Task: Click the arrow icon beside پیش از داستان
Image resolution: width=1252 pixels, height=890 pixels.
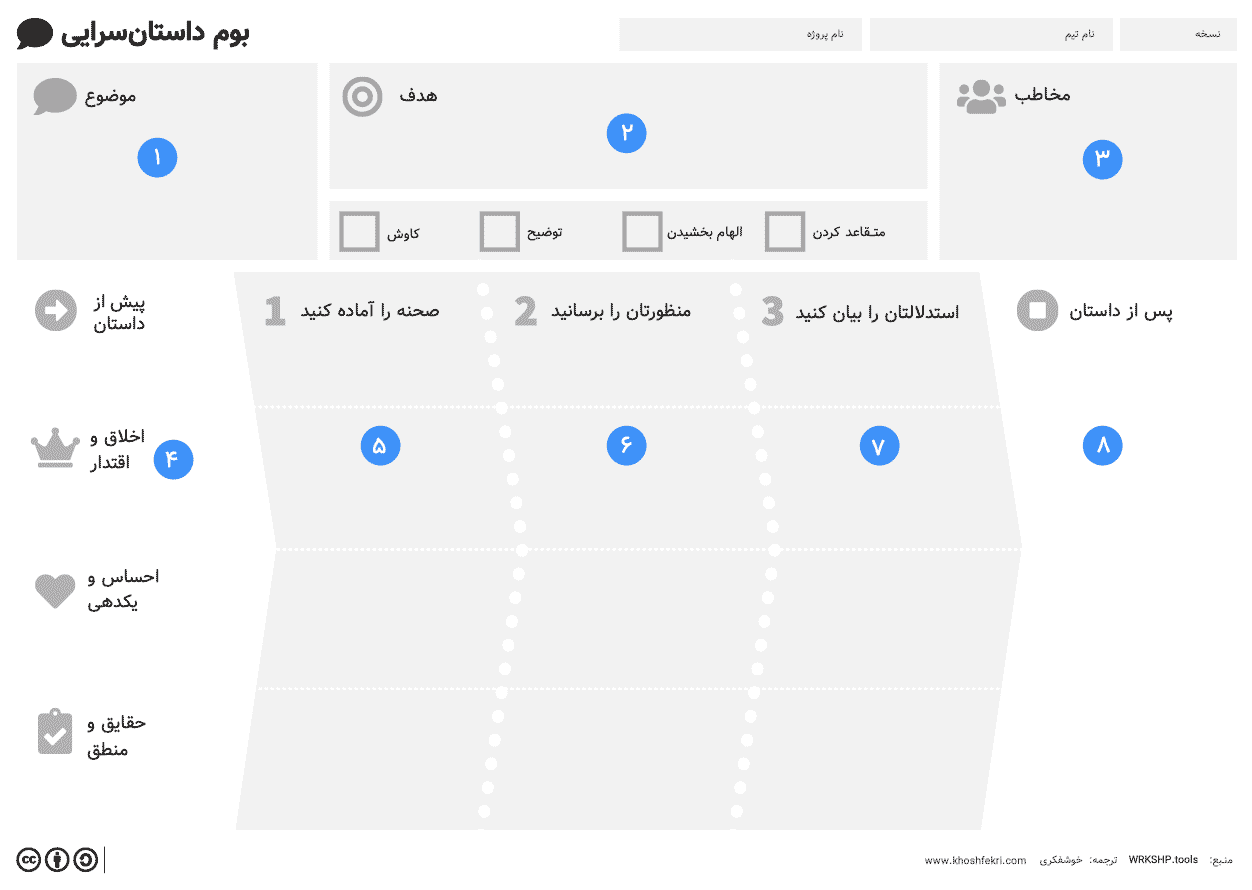Action: (55, 310)
